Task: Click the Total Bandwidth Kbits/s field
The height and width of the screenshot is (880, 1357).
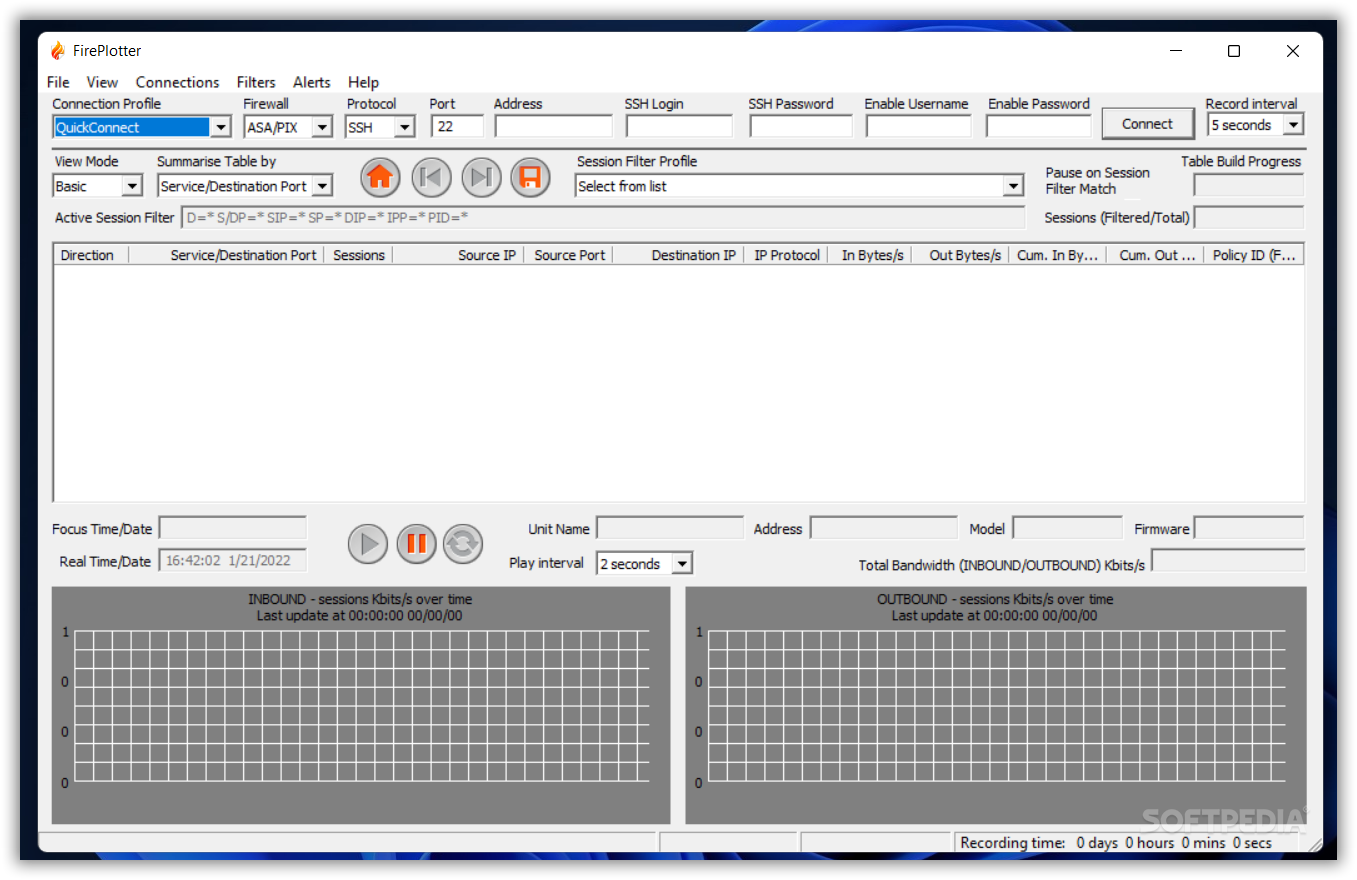Action: point(1228,561)
